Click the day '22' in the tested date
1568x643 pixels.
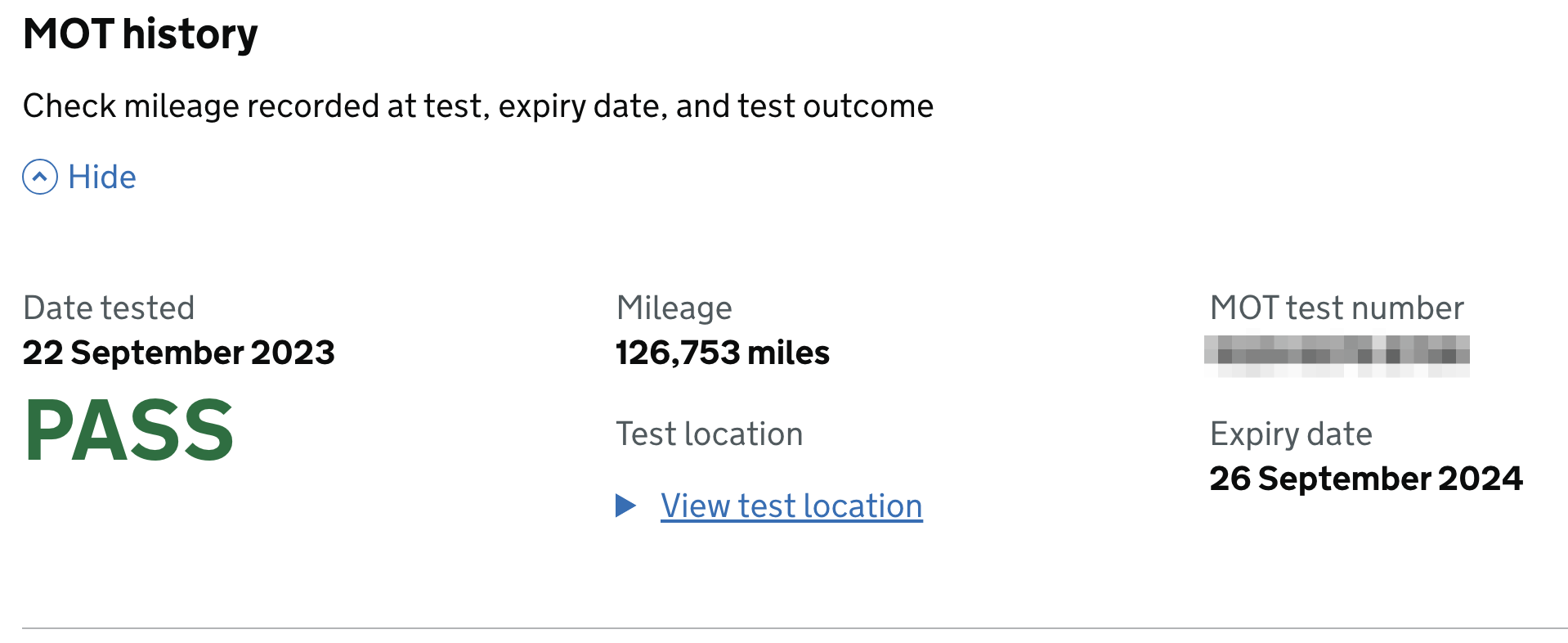coord(43,353)
